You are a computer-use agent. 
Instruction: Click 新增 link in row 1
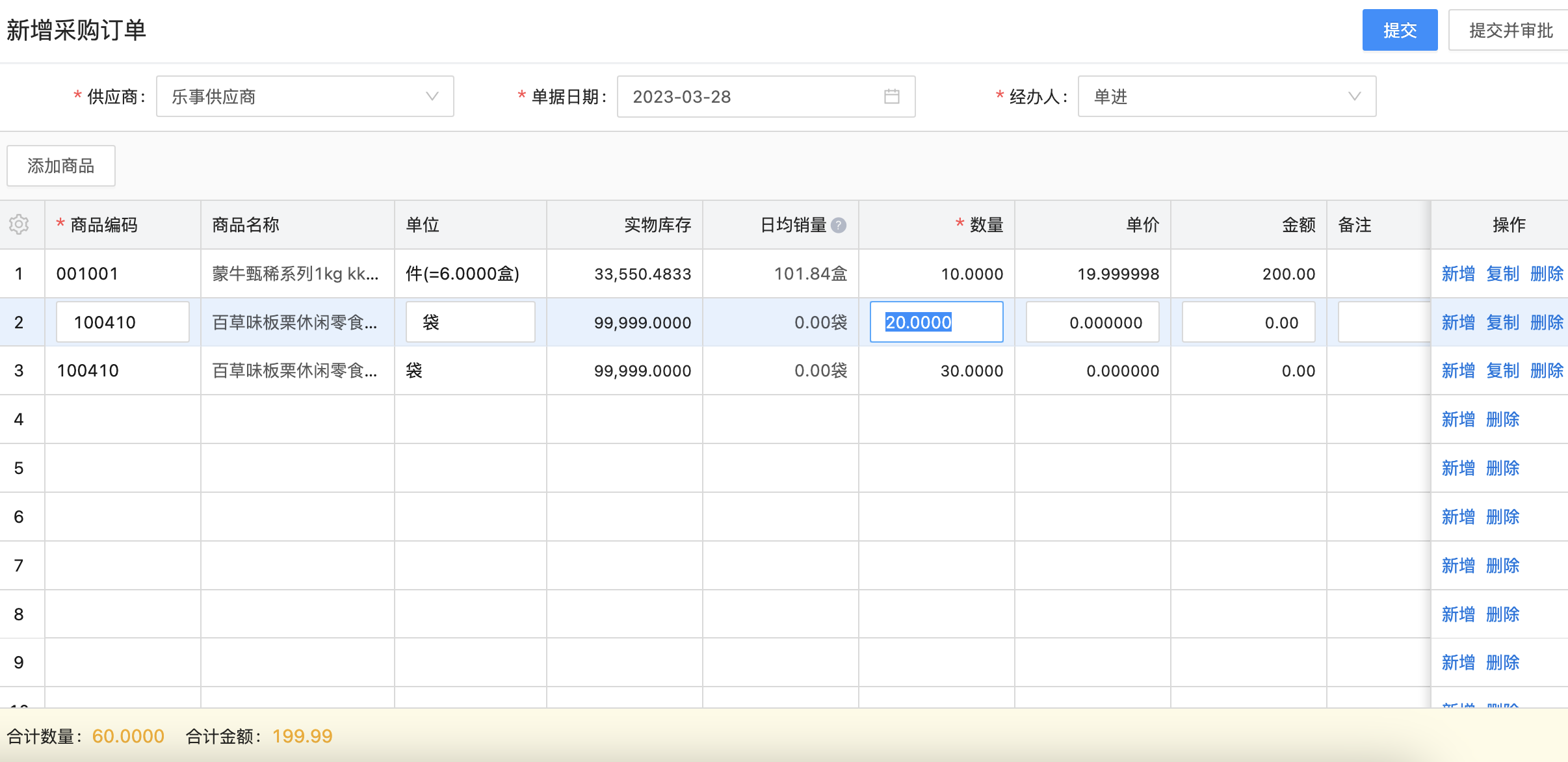[1458, 274]
